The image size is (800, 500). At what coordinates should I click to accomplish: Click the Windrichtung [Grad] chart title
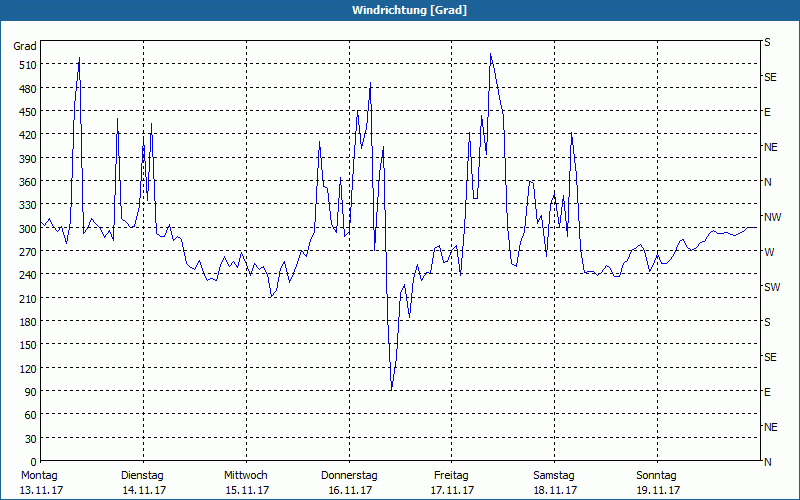point(409,10)
